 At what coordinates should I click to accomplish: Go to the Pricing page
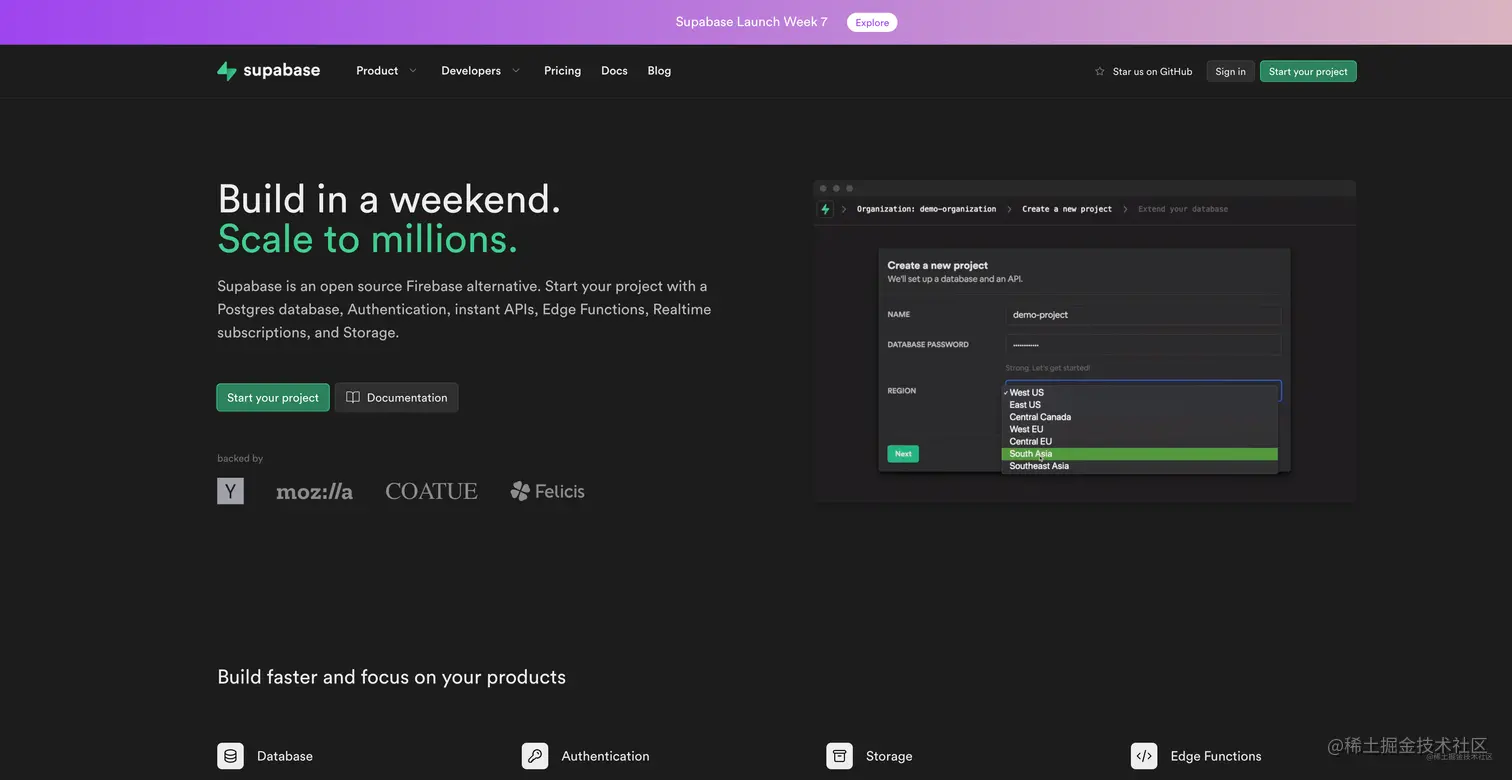[x=562, y=71]
